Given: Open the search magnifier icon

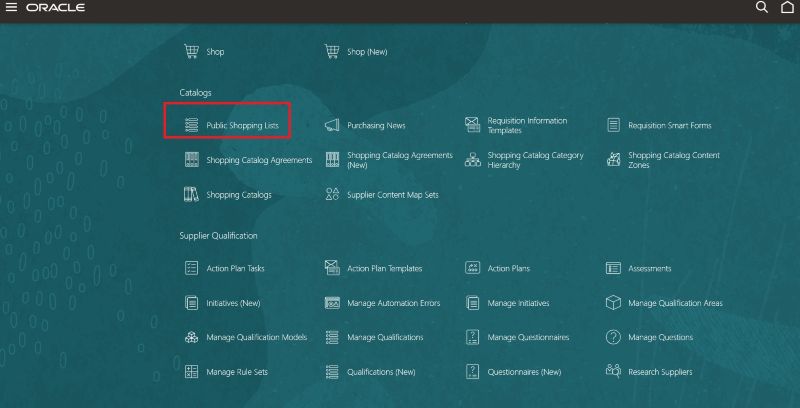Looking at the screenshot, I should click(761, 7).
